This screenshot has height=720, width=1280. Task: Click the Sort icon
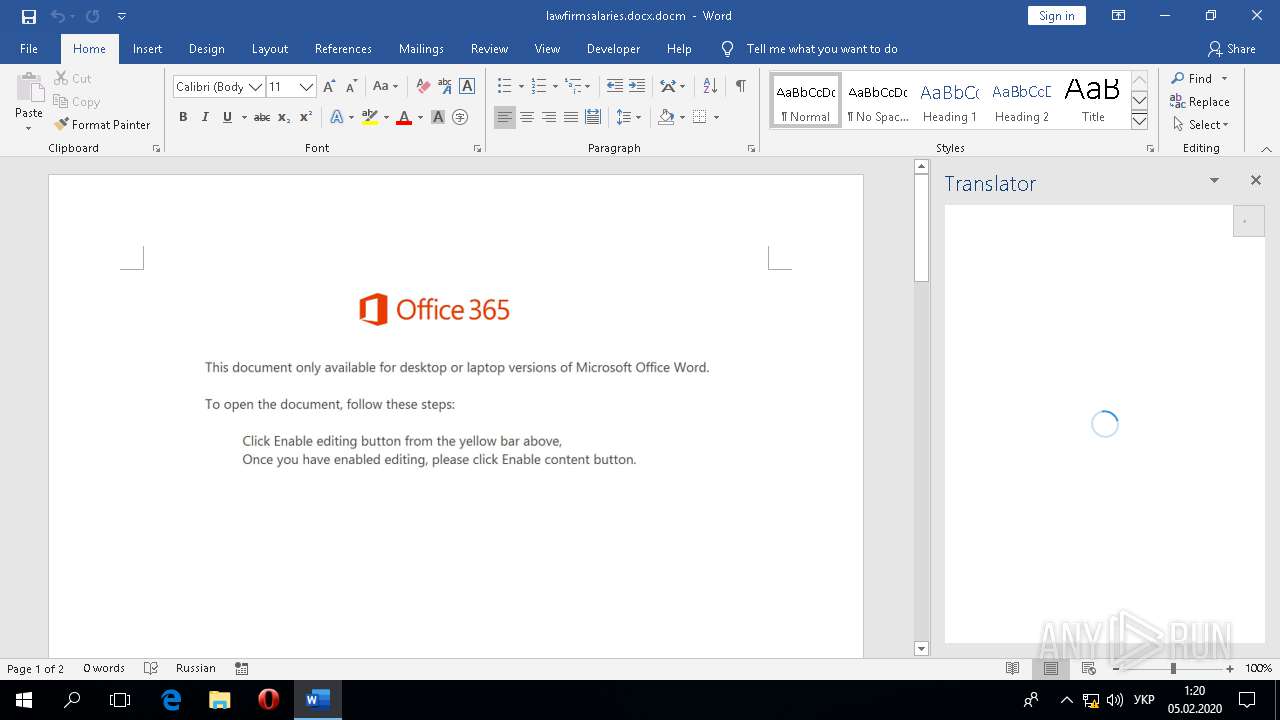[710, 87]
